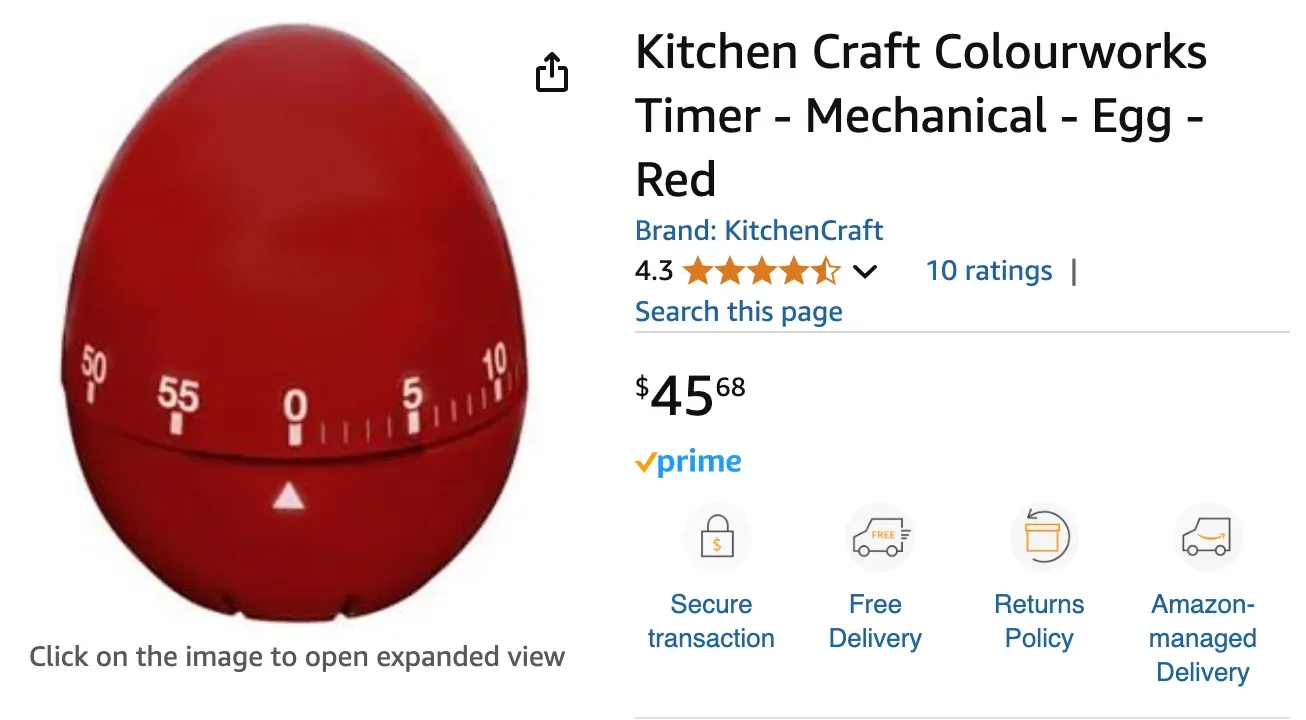The height and width of the screenshot is (720, 1306).
Task: Click the share icon above the product image
Action: 552,72
